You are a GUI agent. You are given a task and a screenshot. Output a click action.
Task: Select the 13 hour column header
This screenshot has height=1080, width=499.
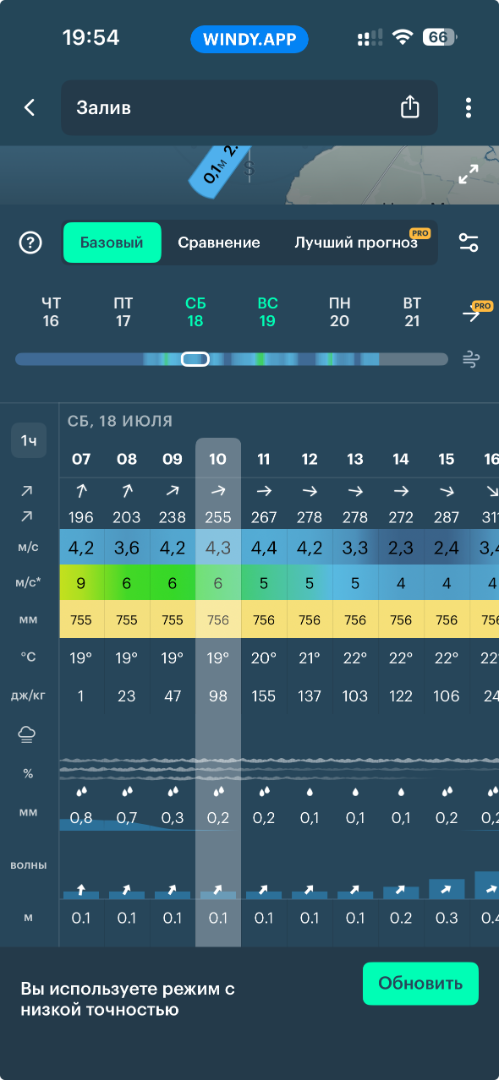coord(354,459)
